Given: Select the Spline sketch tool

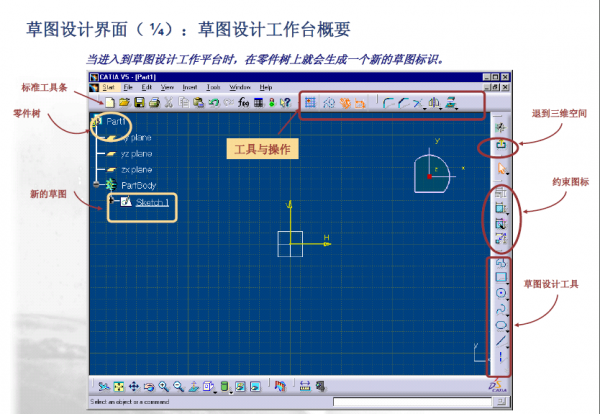Looking at the screenshot, I should (x=501, y=309).
